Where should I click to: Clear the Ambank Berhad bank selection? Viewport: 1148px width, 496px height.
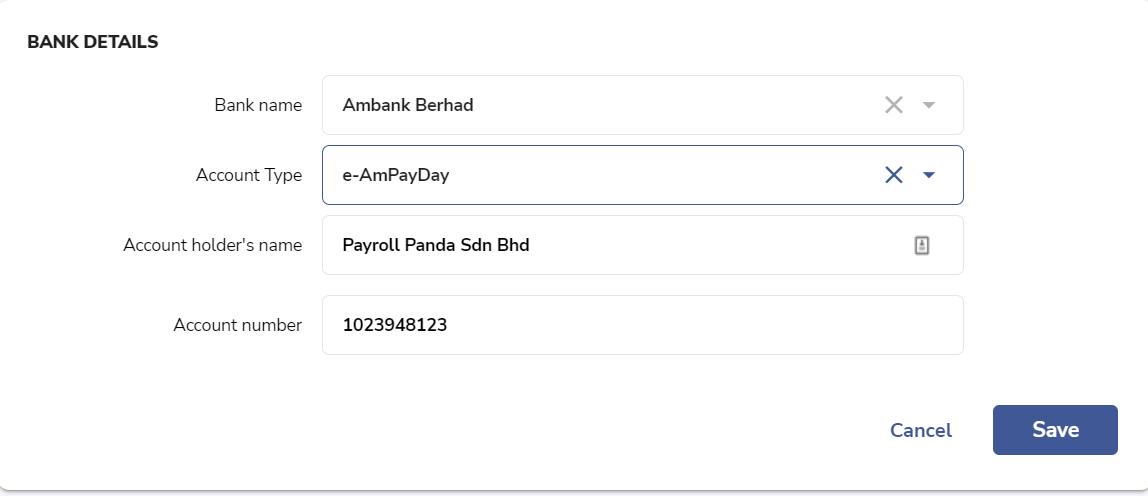pos(893,105)
